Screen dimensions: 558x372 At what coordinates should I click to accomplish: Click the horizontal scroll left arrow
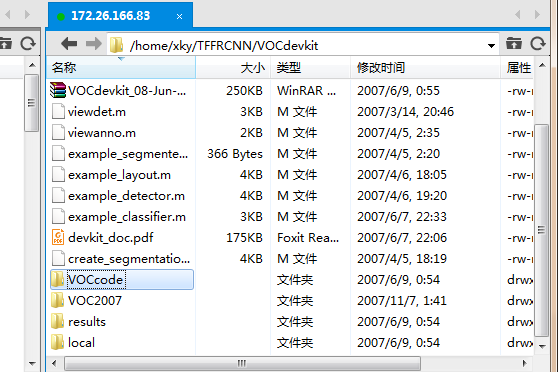pos(54,363)
